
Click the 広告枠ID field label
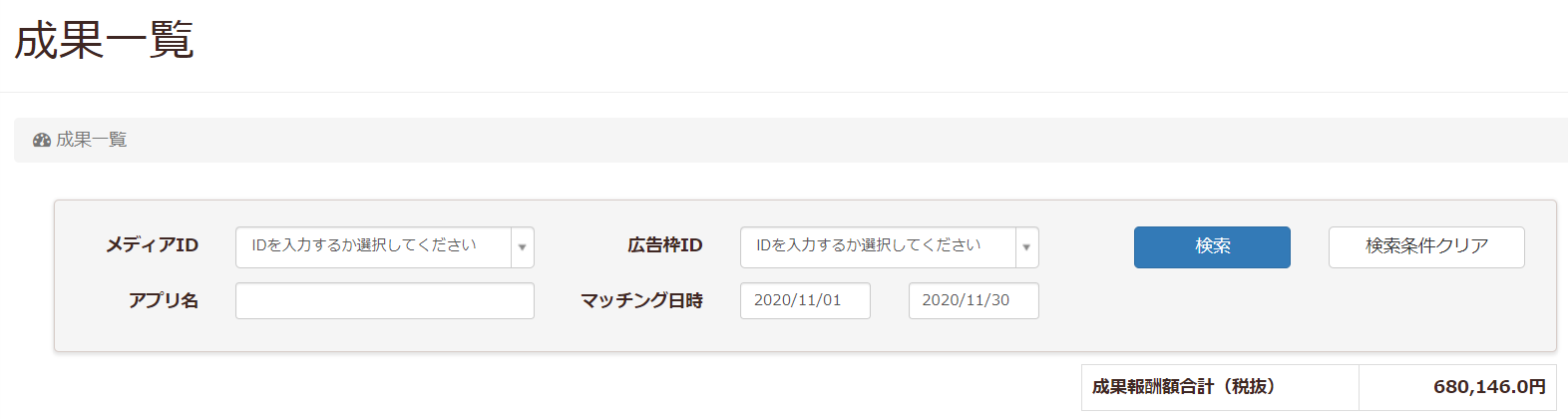point(664,245)
